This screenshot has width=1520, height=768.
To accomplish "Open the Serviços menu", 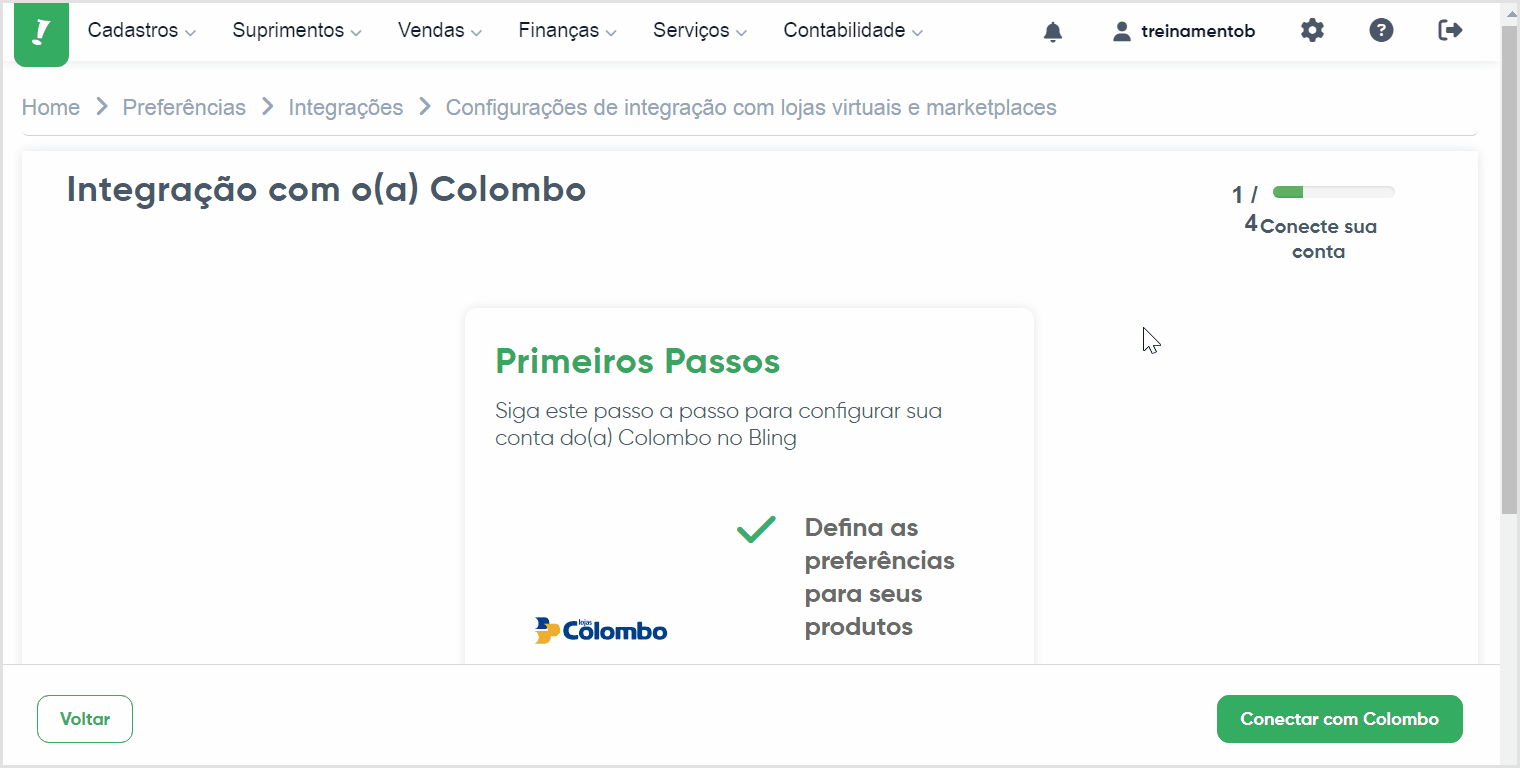I will coord(700,31).
